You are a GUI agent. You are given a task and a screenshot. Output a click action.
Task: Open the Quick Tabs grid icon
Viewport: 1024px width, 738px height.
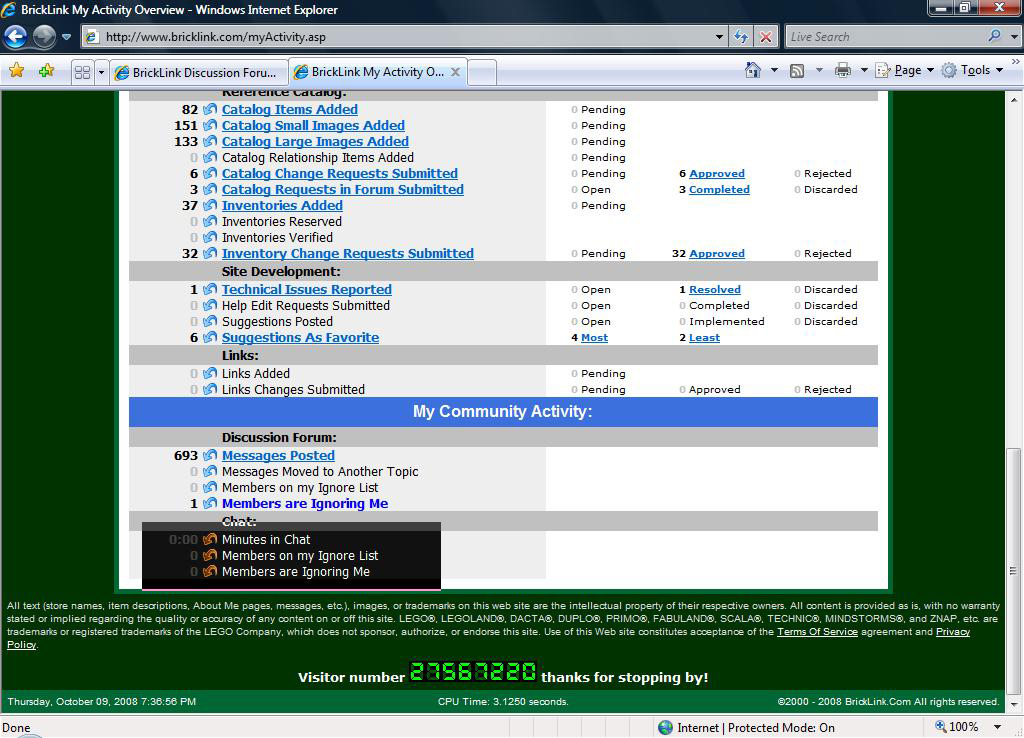(82, 72)
